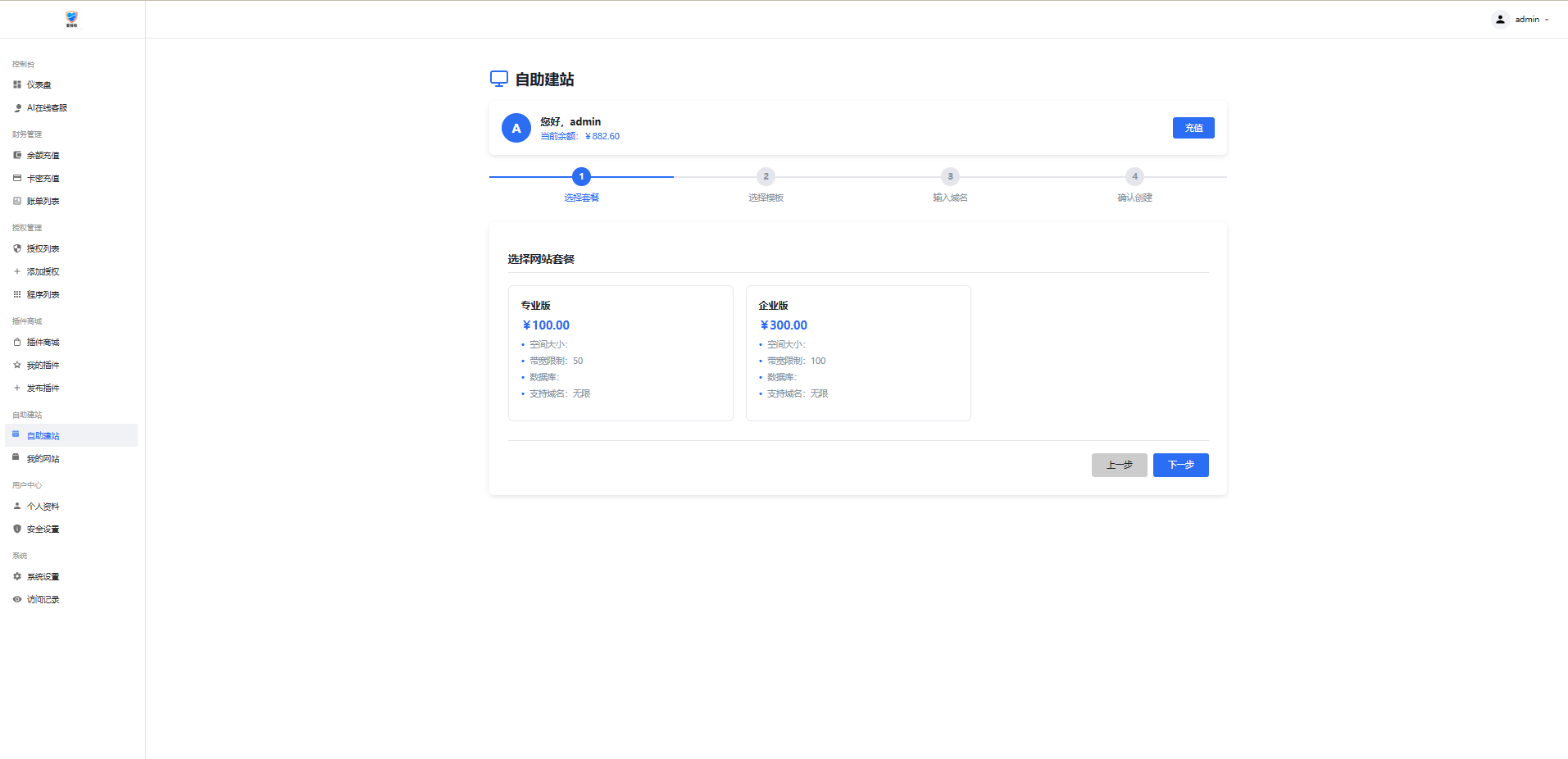Open the 插件商城 shopping bag icon
This screenshot has height=759, width=1568.
pos(17,342)
